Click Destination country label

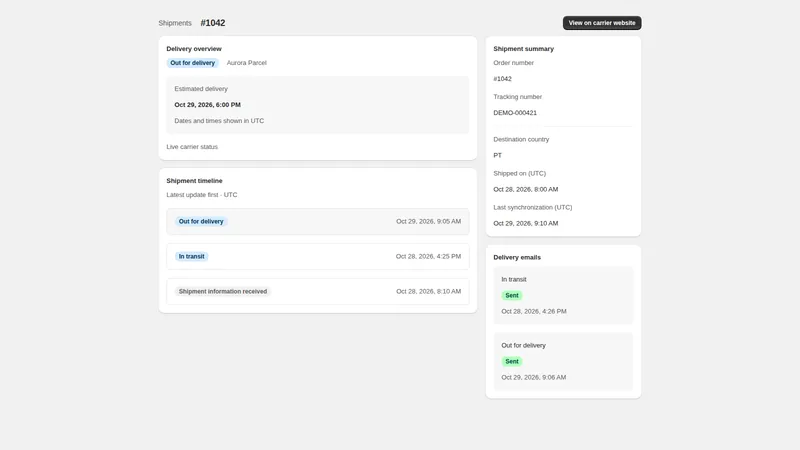point(521,139)
